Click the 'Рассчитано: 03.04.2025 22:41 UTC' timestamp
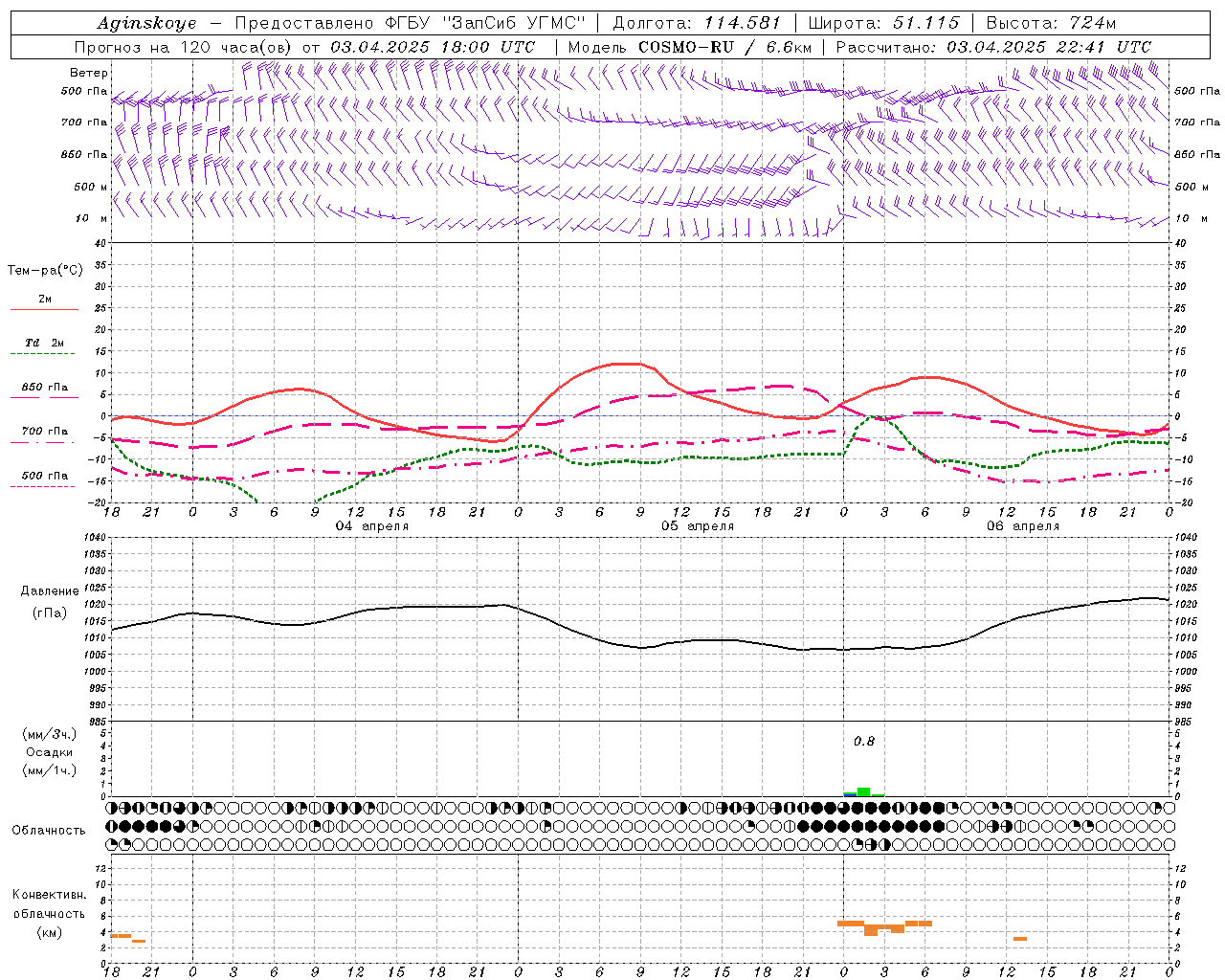The width and height of the screenshot is (1225, 980). click(993, 47)
